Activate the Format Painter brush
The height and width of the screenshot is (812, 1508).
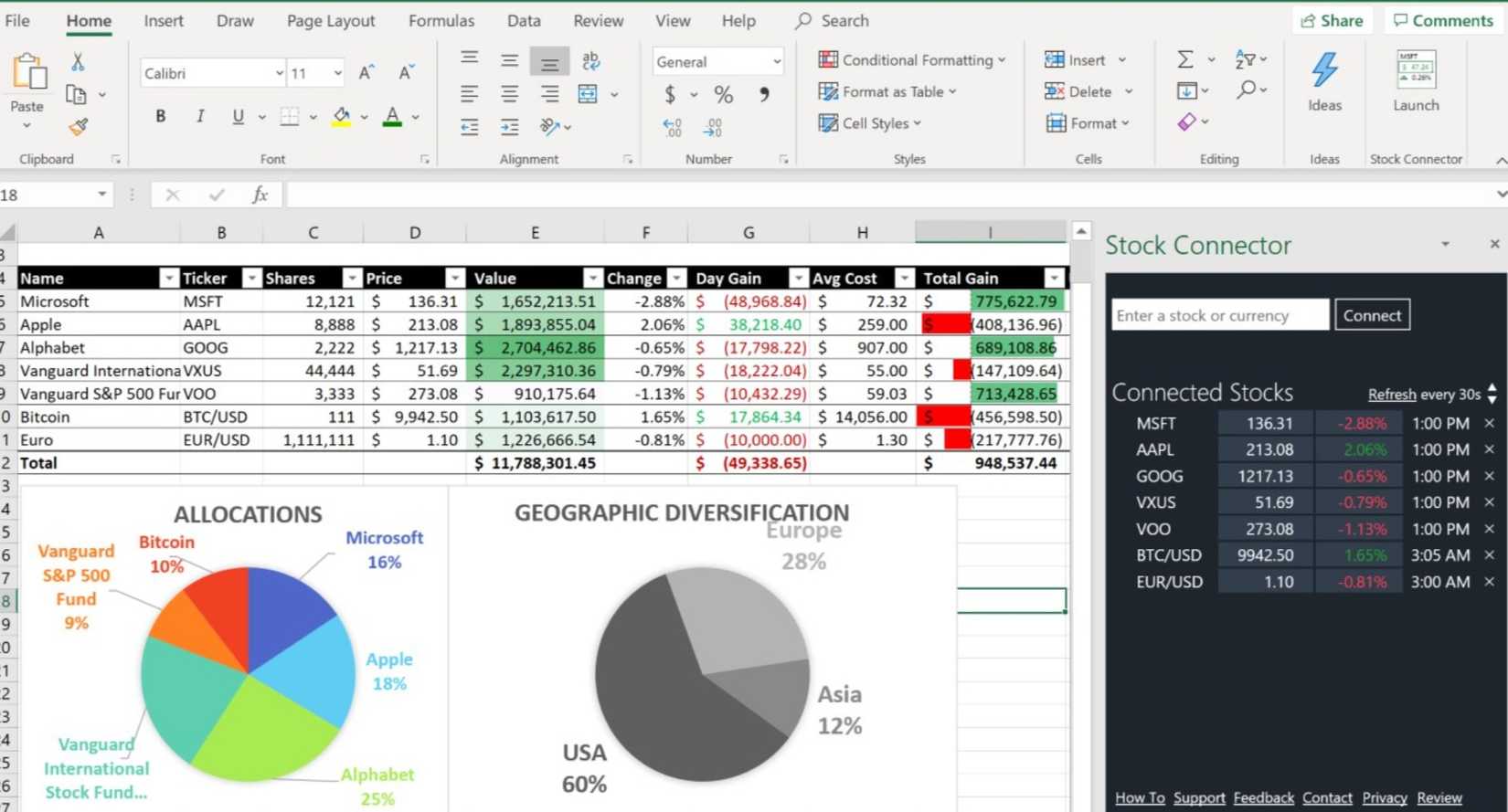[78, 127]
